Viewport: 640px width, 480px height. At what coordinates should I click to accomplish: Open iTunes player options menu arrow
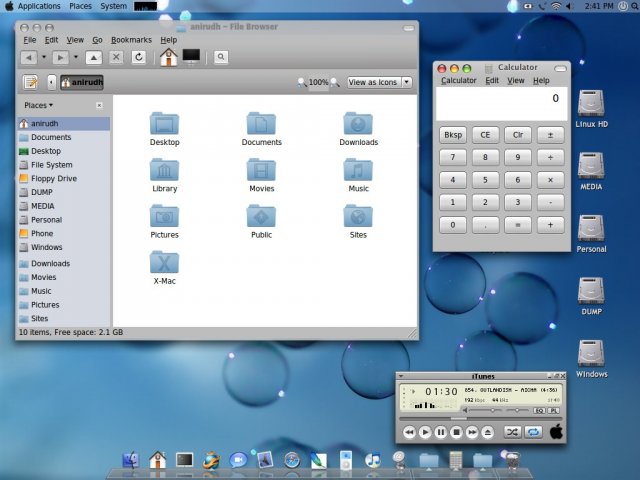[401, 376]
